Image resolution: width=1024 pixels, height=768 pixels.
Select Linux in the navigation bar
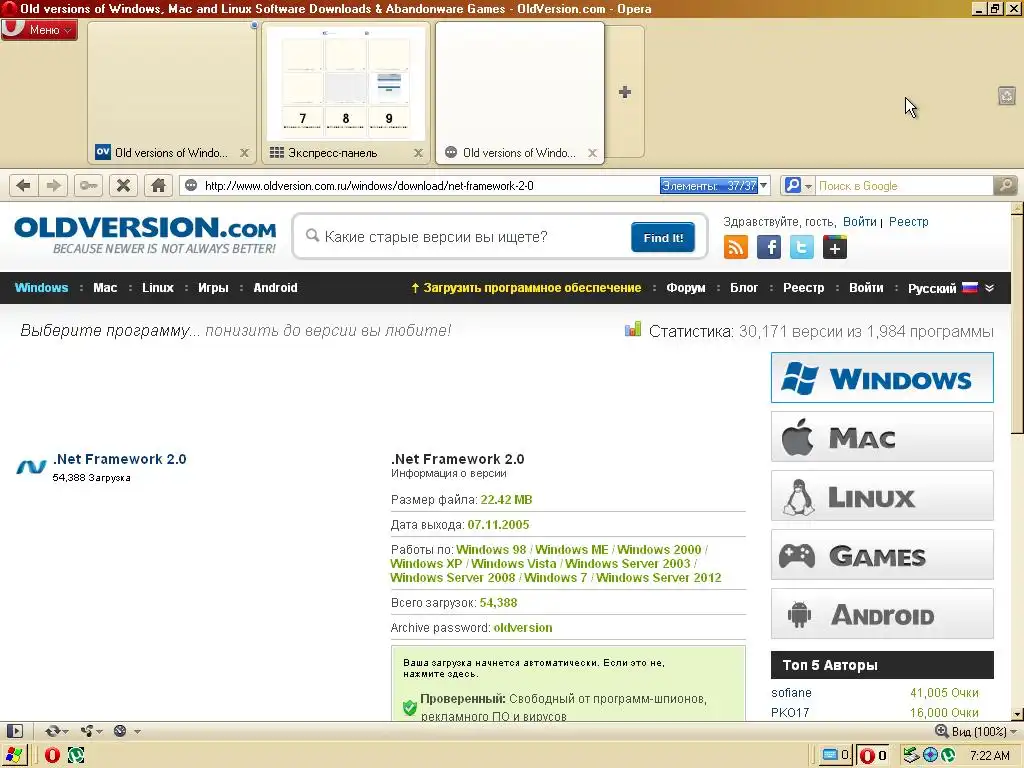158,288
